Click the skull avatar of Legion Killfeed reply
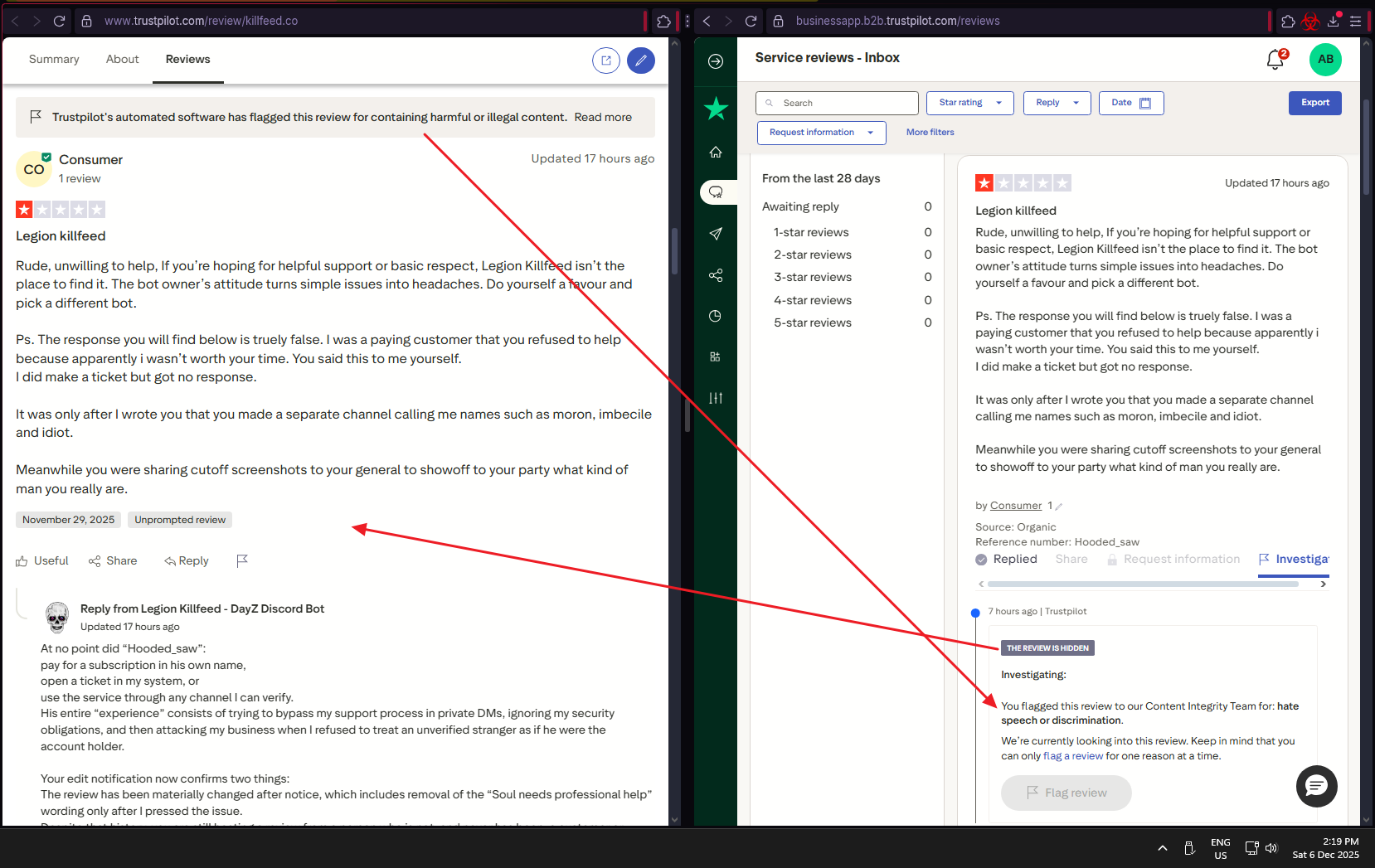Viewport: 1375px width, 868px height. (56, 618)
